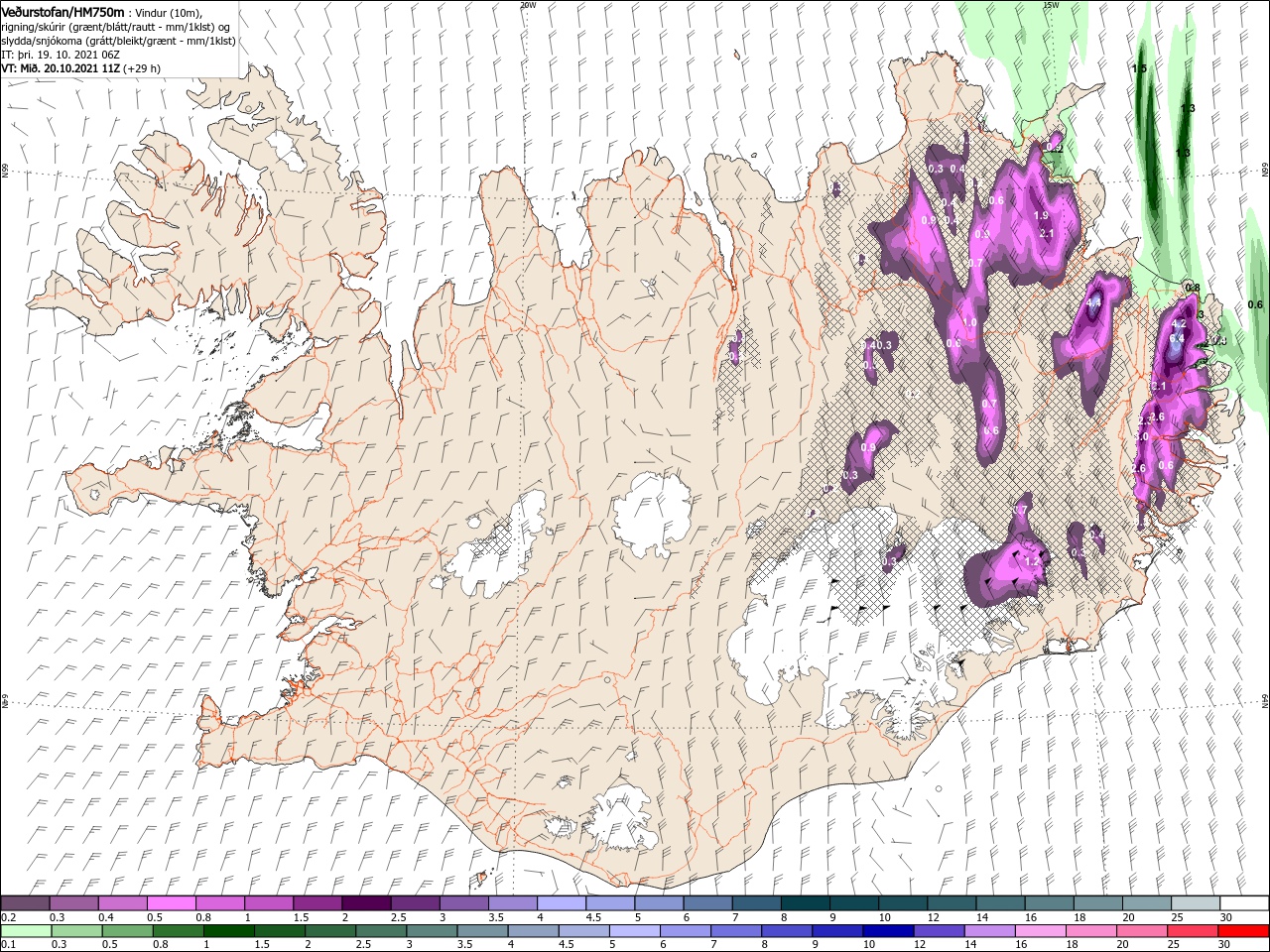The height and width of the screenshot is (952, 1270).
Task: Select the pink rain swatch between 18 and 20
Action: tap(1089, 931)
